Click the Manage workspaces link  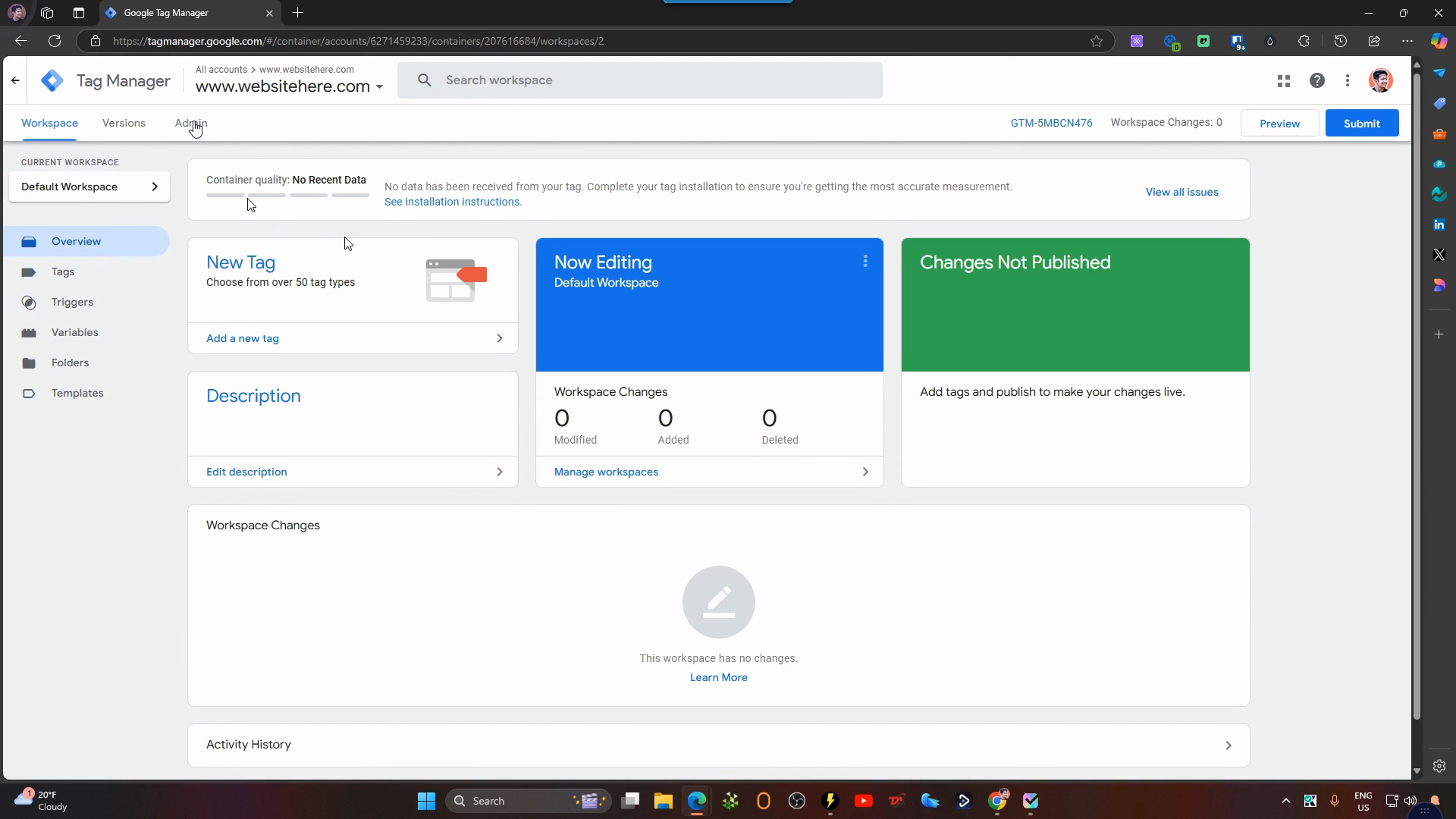click(606, 472)
